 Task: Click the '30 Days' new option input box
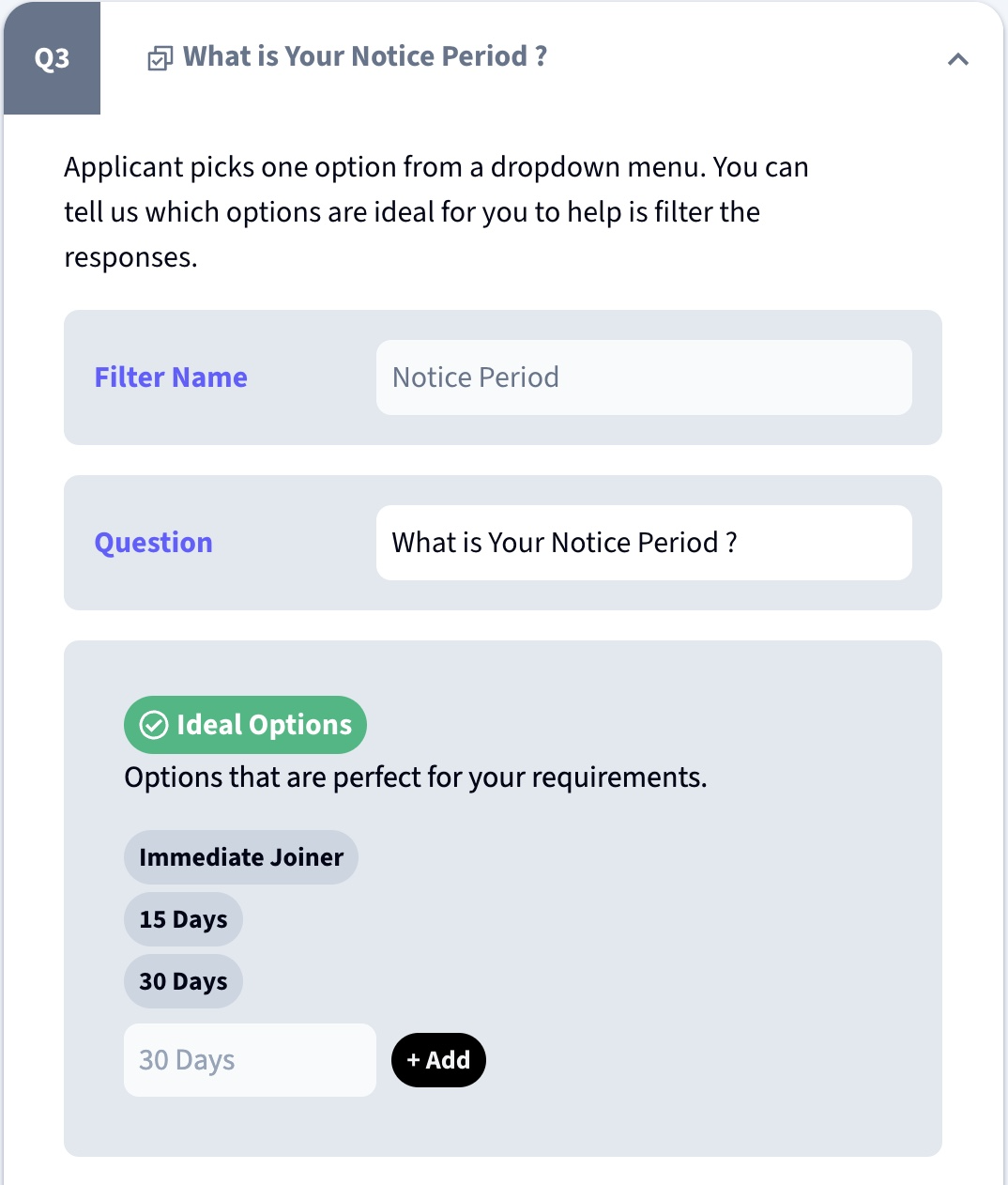pos(250,1060)
